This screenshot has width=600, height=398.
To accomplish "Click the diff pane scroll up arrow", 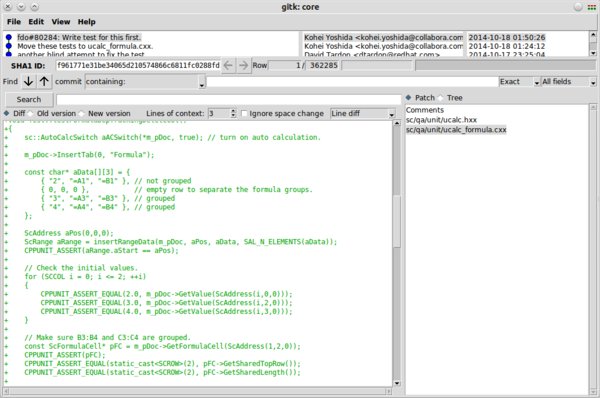I will point(396,123).
